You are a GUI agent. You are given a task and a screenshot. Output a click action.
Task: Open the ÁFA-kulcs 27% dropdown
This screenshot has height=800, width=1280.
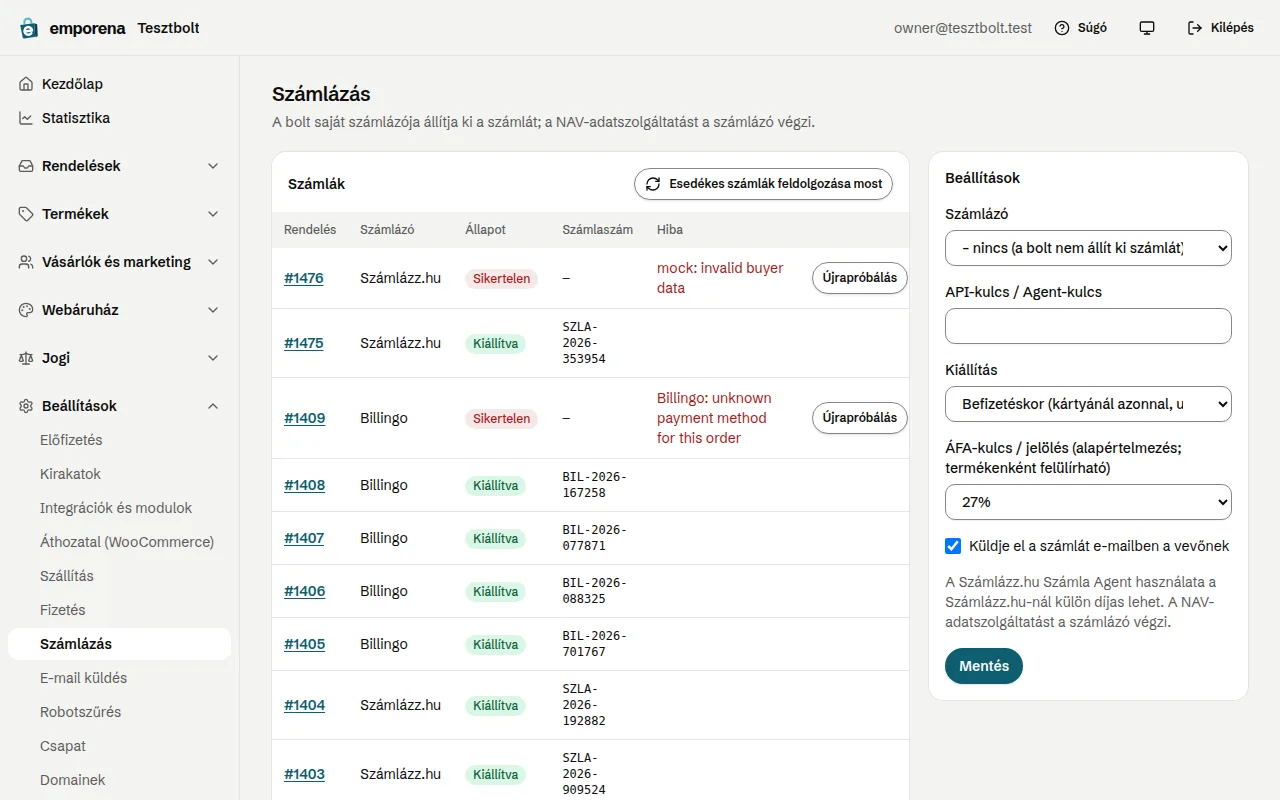1088,501
